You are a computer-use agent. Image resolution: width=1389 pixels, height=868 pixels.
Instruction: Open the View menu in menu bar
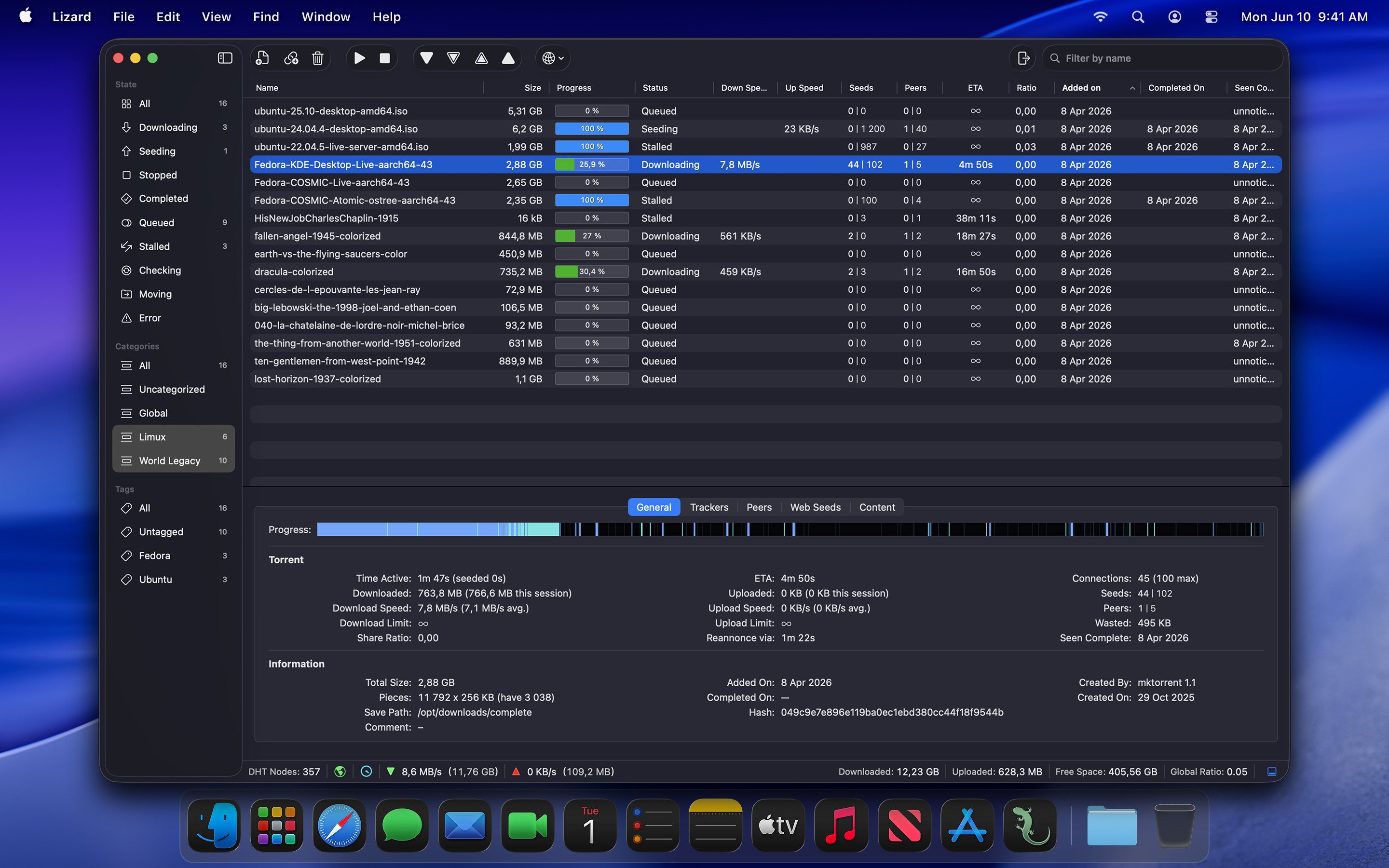[x=216, y=17]
